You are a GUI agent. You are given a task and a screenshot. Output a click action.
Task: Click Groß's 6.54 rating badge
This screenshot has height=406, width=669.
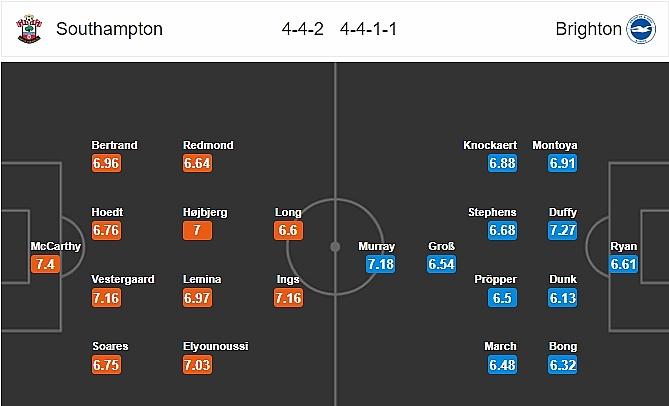click(441, 264)
